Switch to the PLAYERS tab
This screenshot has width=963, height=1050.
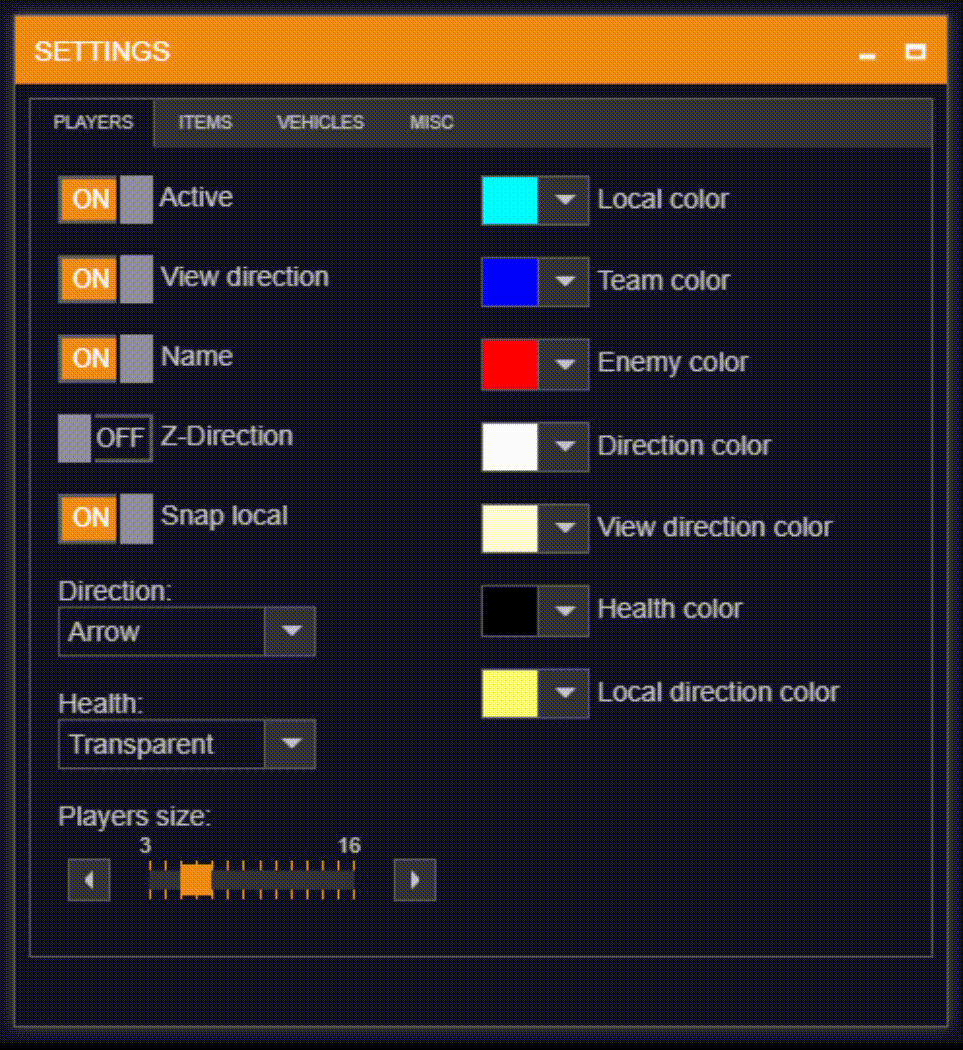pyautogui.click(x=93, y=123)
